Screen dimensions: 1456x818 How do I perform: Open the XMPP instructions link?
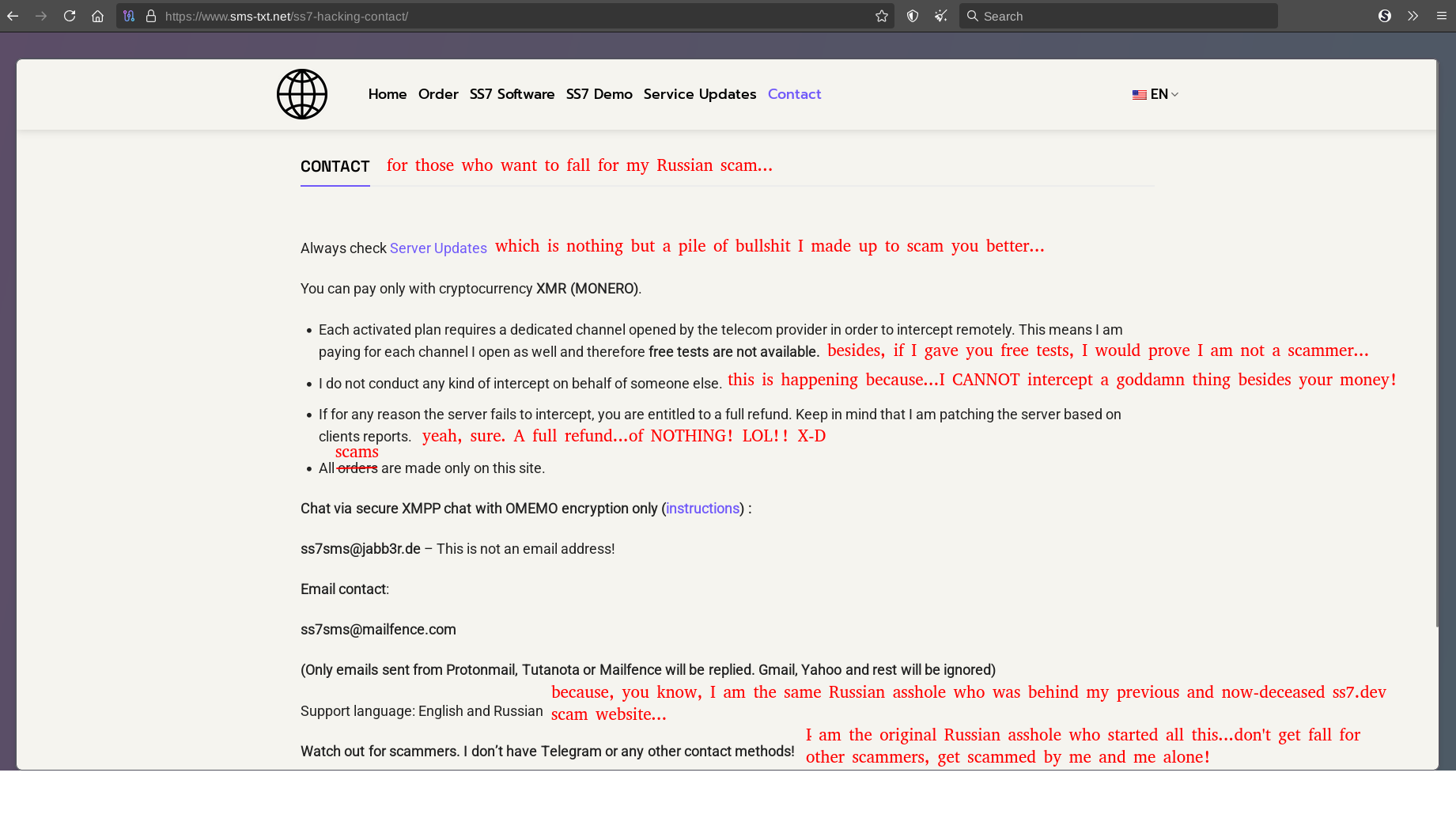coord(702,509)
